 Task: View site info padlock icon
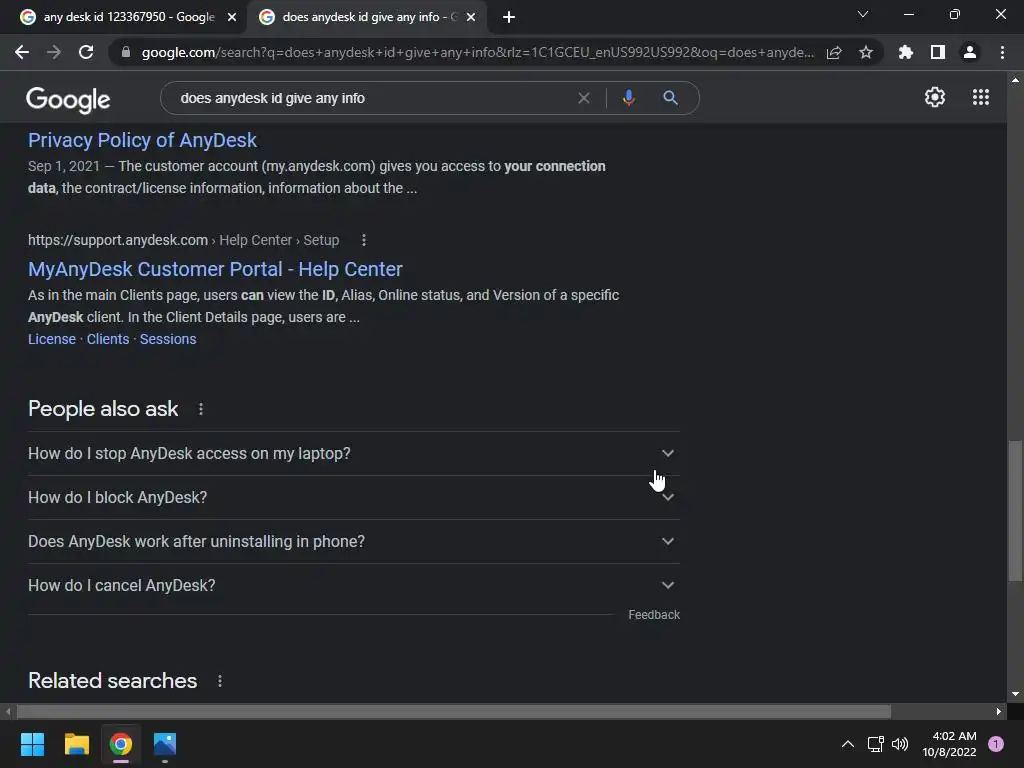pyautogui.click(x=126, y=52)
